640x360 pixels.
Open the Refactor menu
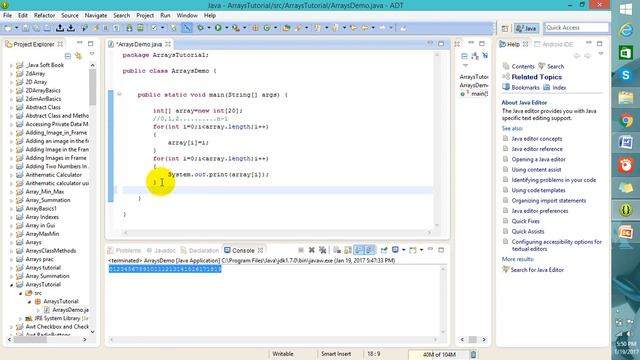[x=44, y=16]
